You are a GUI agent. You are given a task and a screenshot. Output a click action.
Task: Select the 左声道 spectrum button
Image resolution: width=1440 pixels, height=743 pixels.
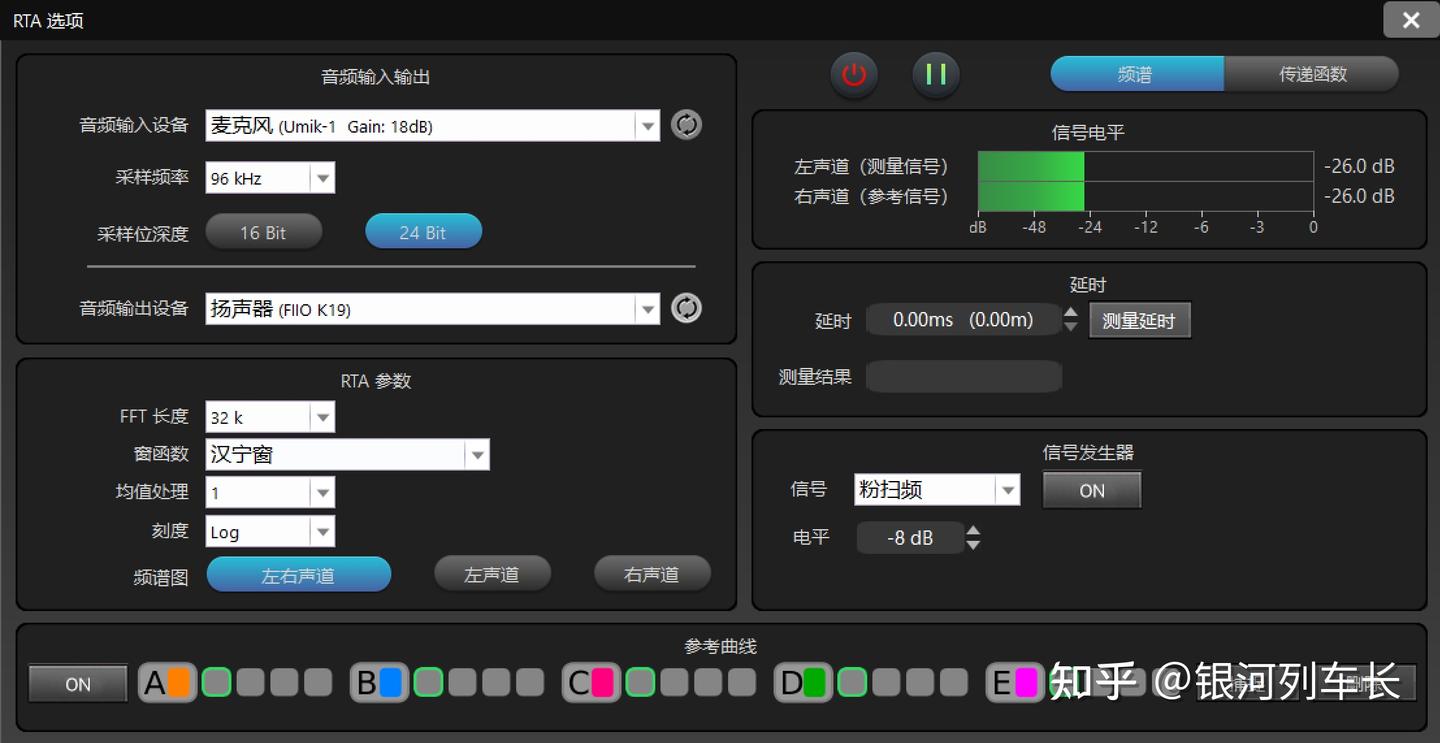[x=492, y=575]
